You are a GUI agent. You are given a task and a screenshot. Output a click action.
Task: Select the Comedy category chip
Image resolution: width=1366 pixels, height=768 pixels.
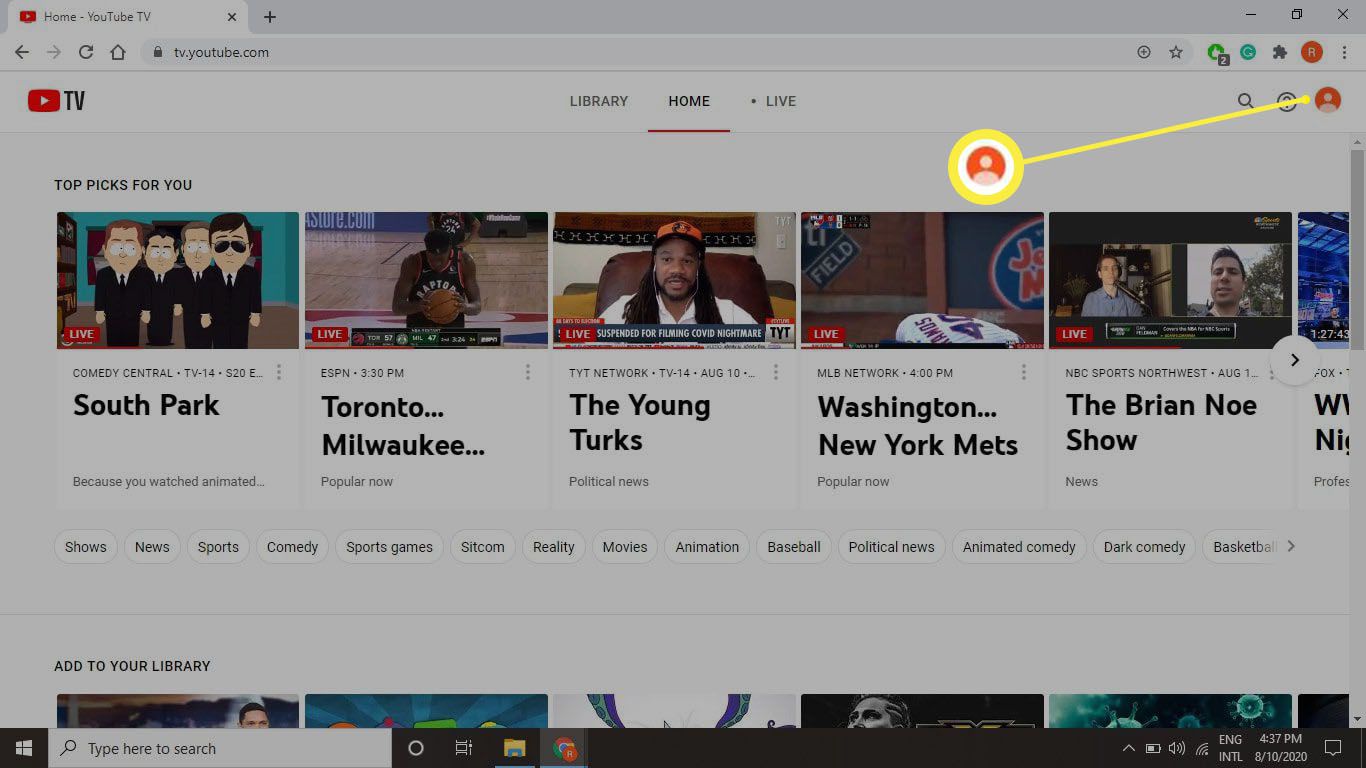click(292, 547)
